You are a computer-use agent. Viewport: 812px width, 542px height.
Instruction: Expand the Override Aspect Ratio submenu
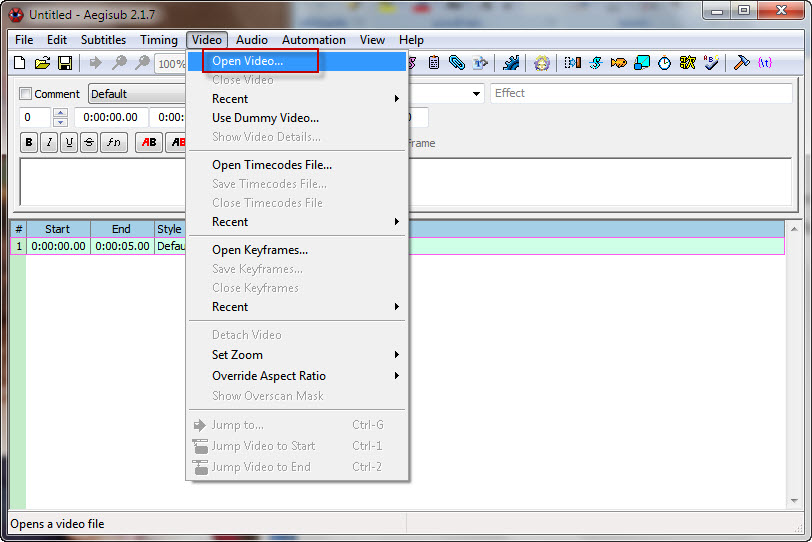click(297, 376)
